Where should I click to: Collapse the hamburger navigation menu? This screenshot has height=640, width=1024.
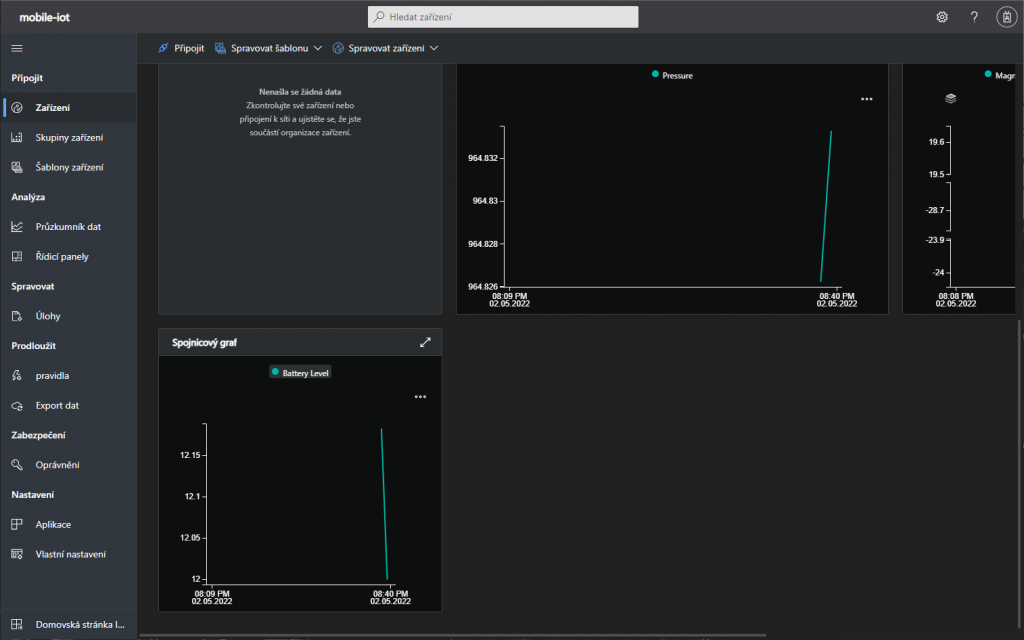(17, 48)
